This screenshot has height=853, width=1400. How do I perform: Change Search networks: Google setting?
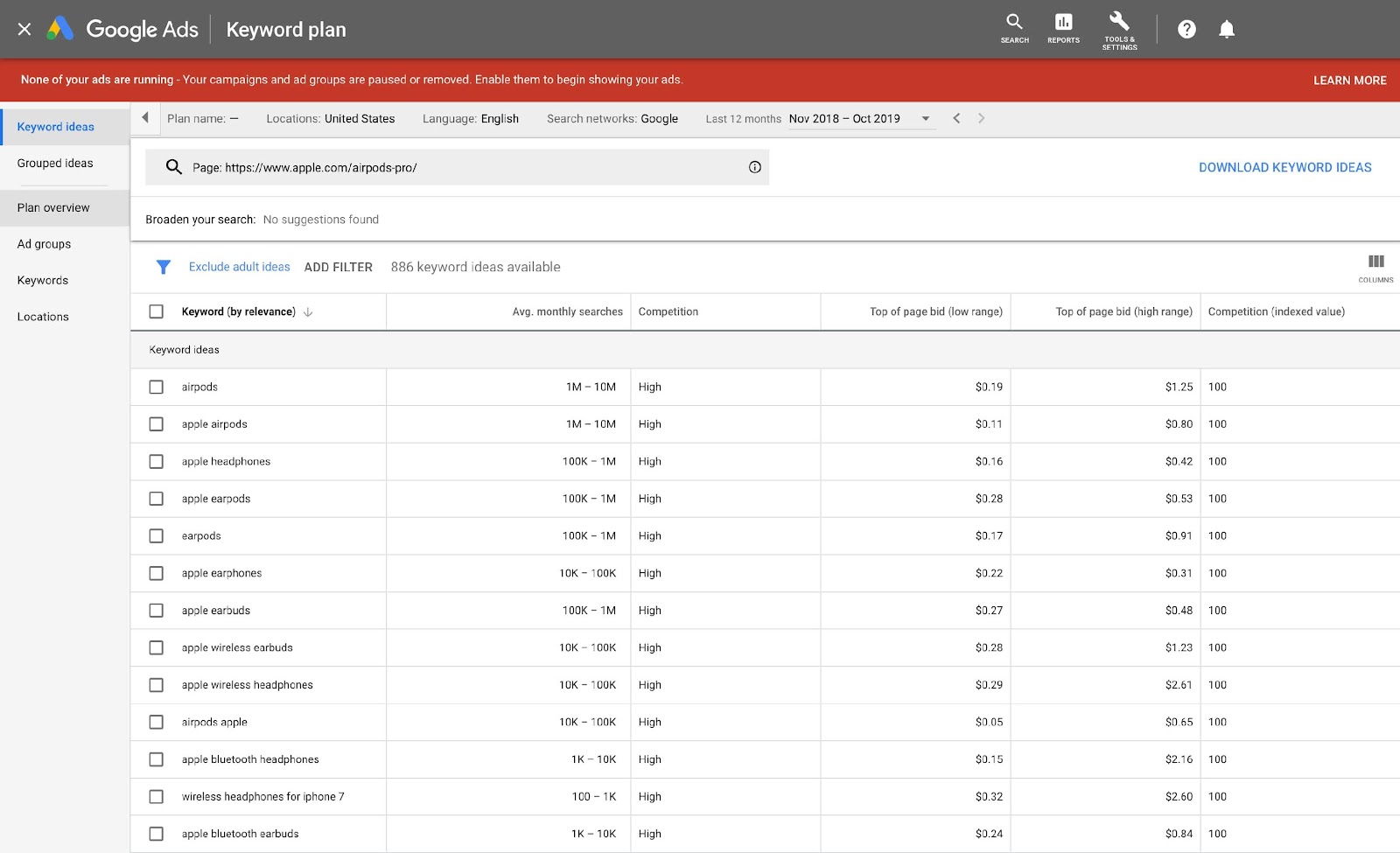[612, 119]
